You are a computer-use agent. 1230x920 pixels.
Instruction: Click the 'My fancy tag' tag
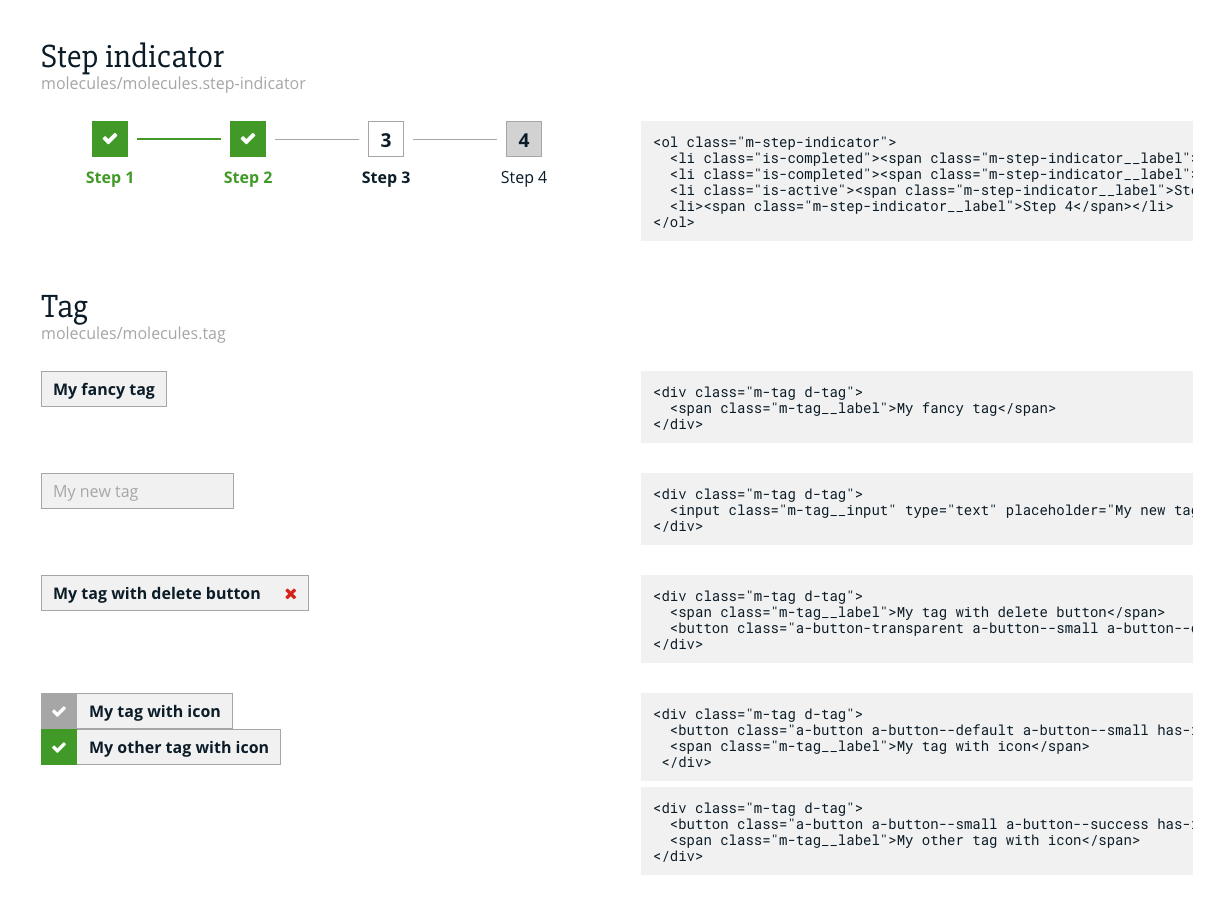tap(104, 389)
